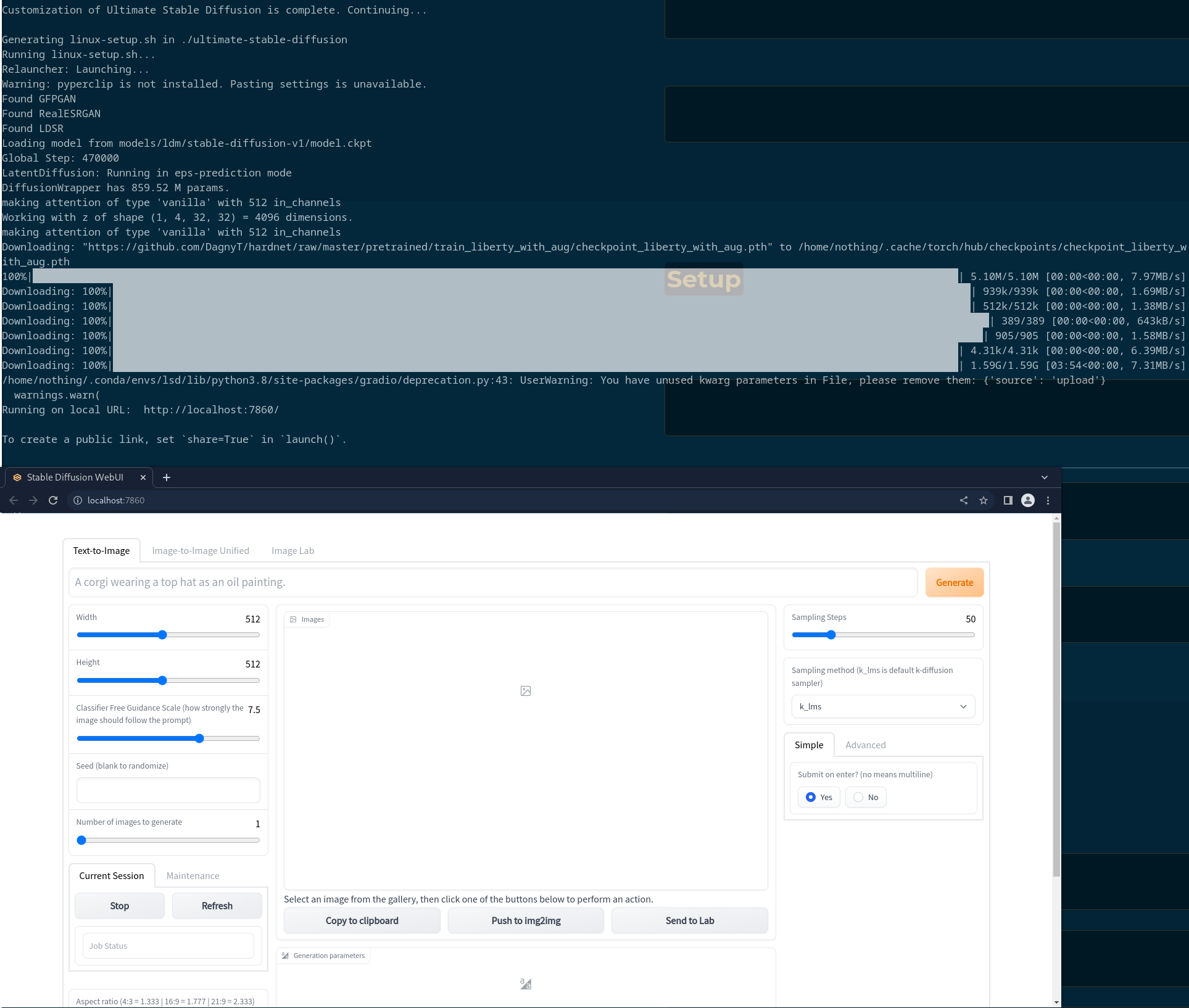
Task: Click Push to img2img button
Action: (526, 921)
